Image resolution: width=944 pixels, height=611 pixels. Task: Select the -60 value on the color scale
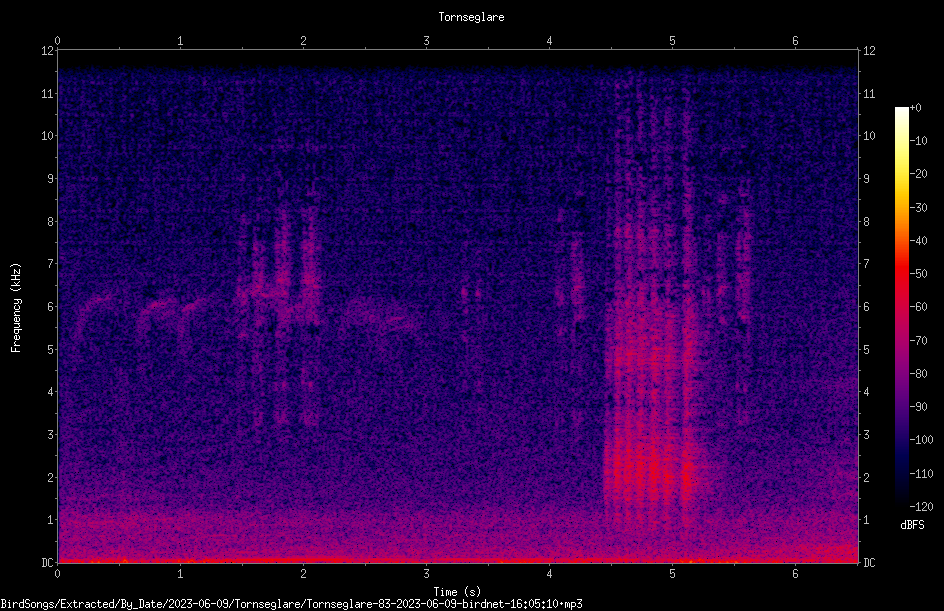tap(918, 307)
